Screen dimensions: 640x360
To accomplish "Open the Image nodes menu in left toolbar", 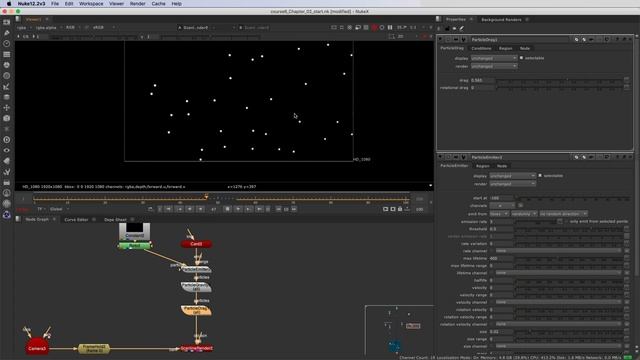I will [x=7, y=22].
